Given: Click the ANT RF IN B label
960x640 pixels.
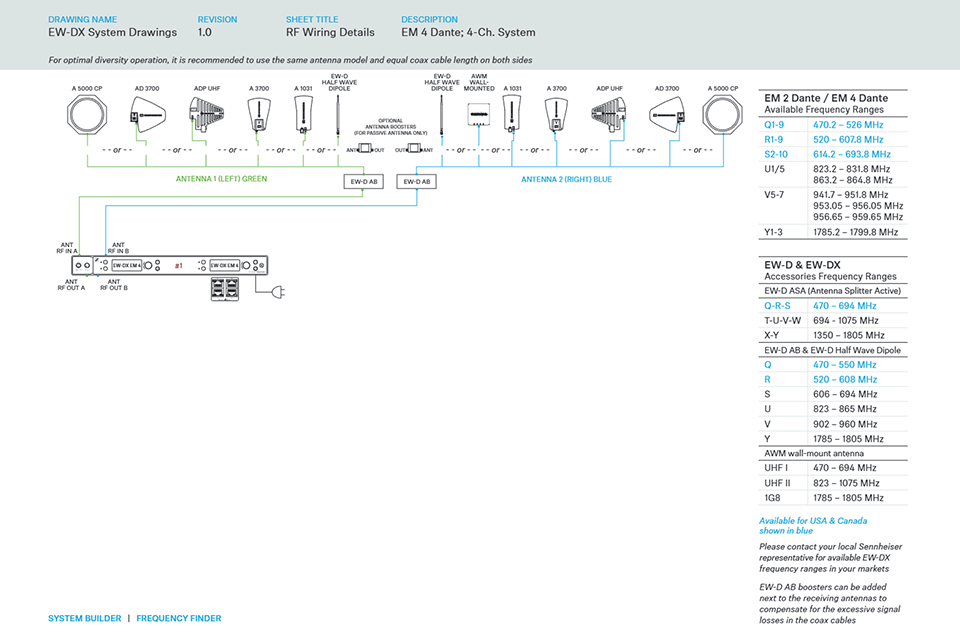Looking at the screenshot, I should pyautogui.click(x=118, y=248).
